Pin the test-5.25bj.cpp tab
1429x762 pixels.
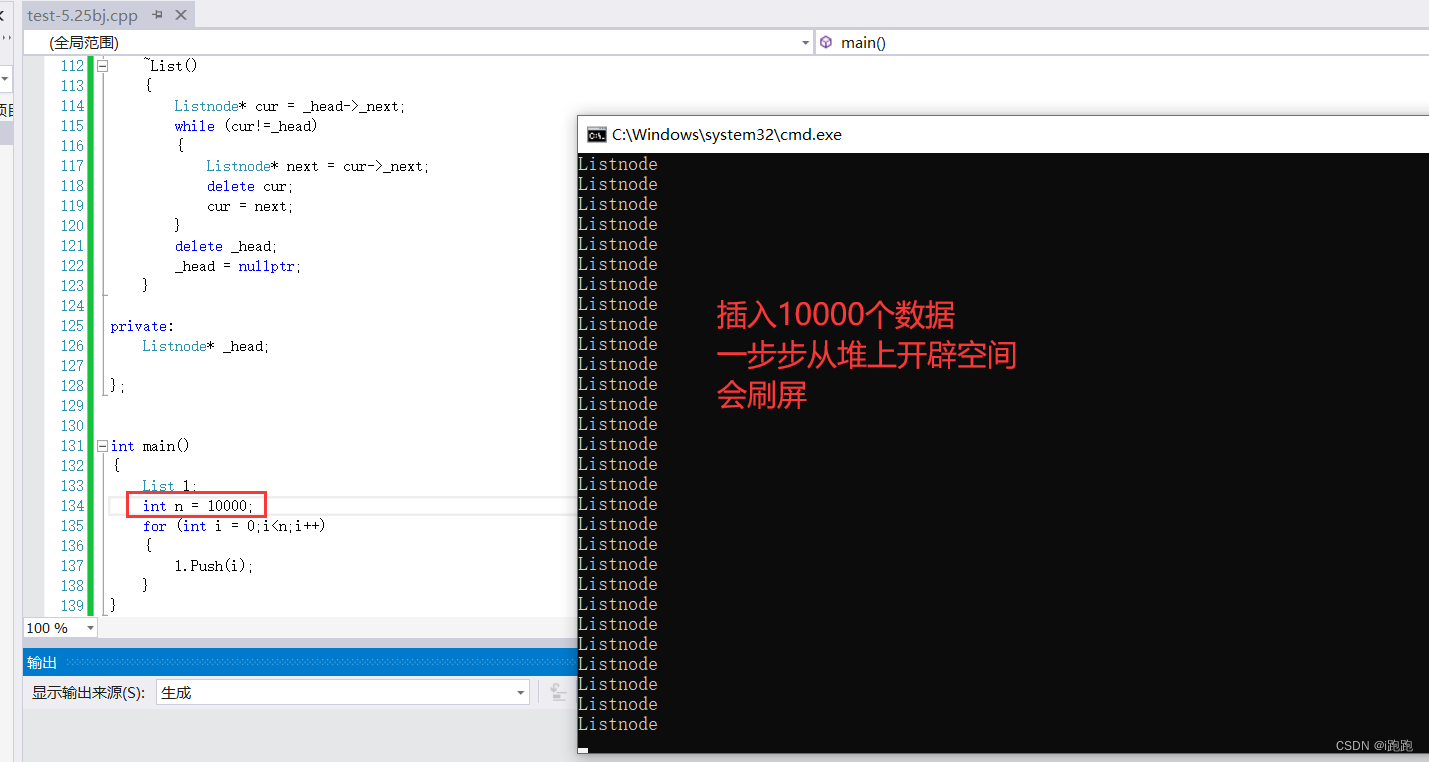click(158, 16)
